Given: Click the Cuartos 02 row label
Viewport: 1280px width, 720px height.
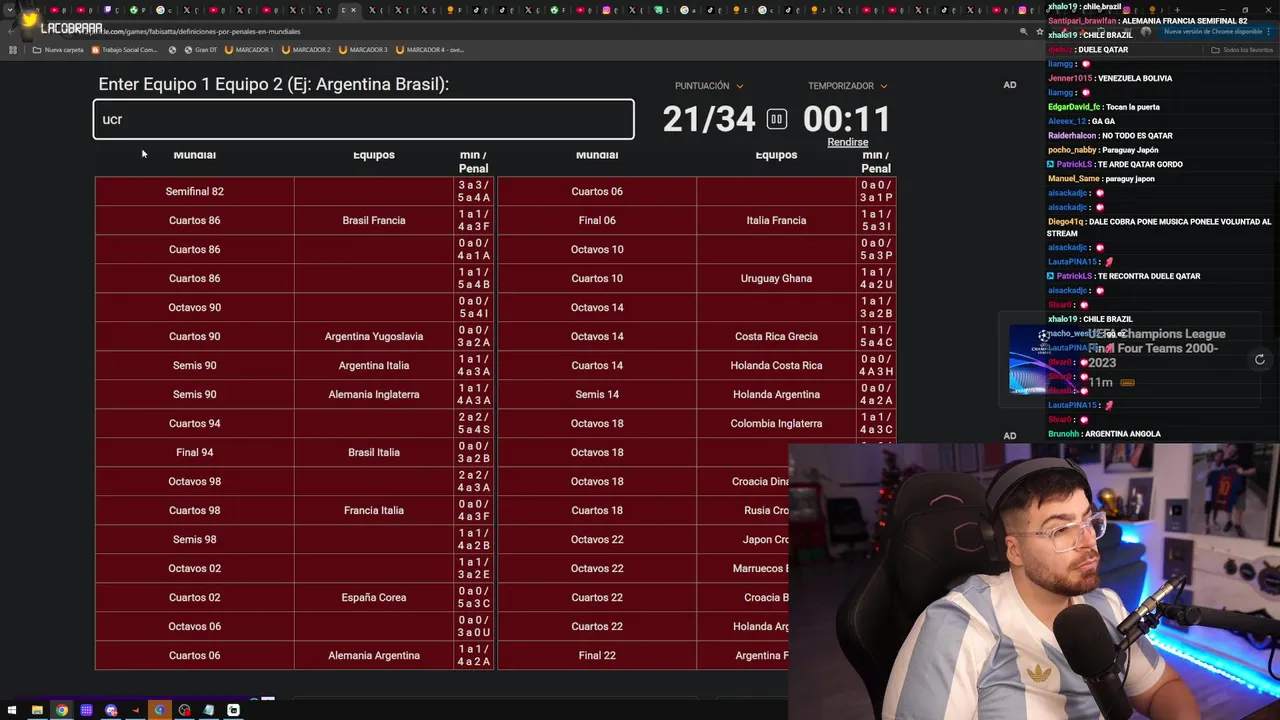Looking at the screenshot, I should click(x=194, y=597).
